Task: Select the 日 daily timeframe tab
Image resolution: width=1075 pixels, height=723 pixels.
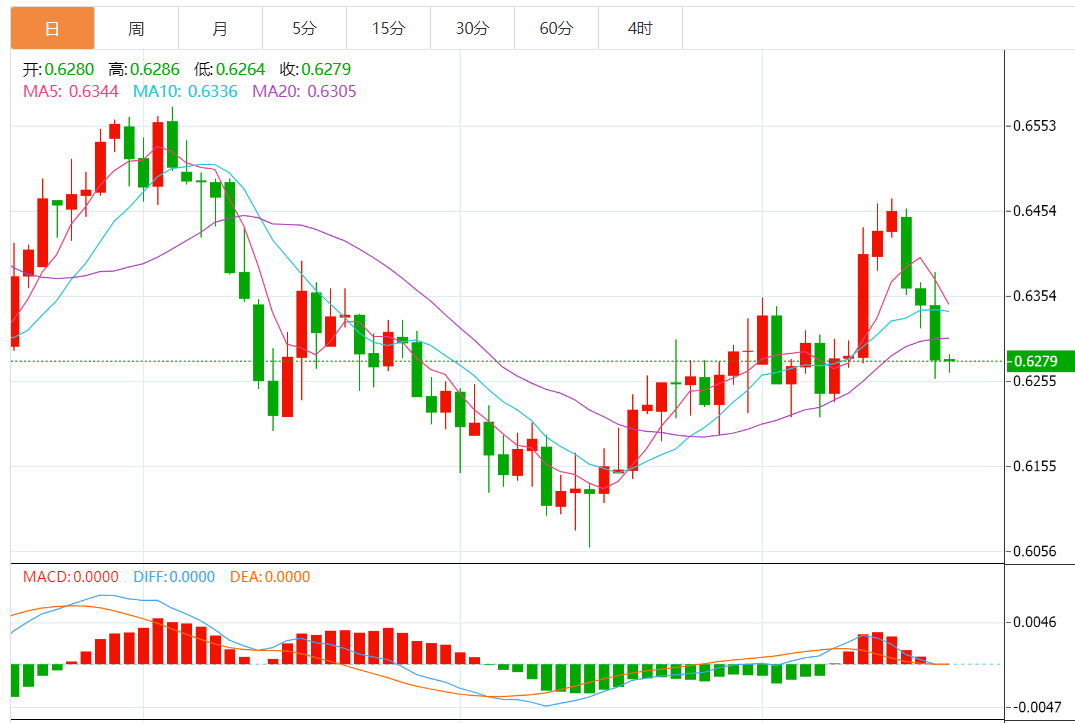Action: (52, 28)
